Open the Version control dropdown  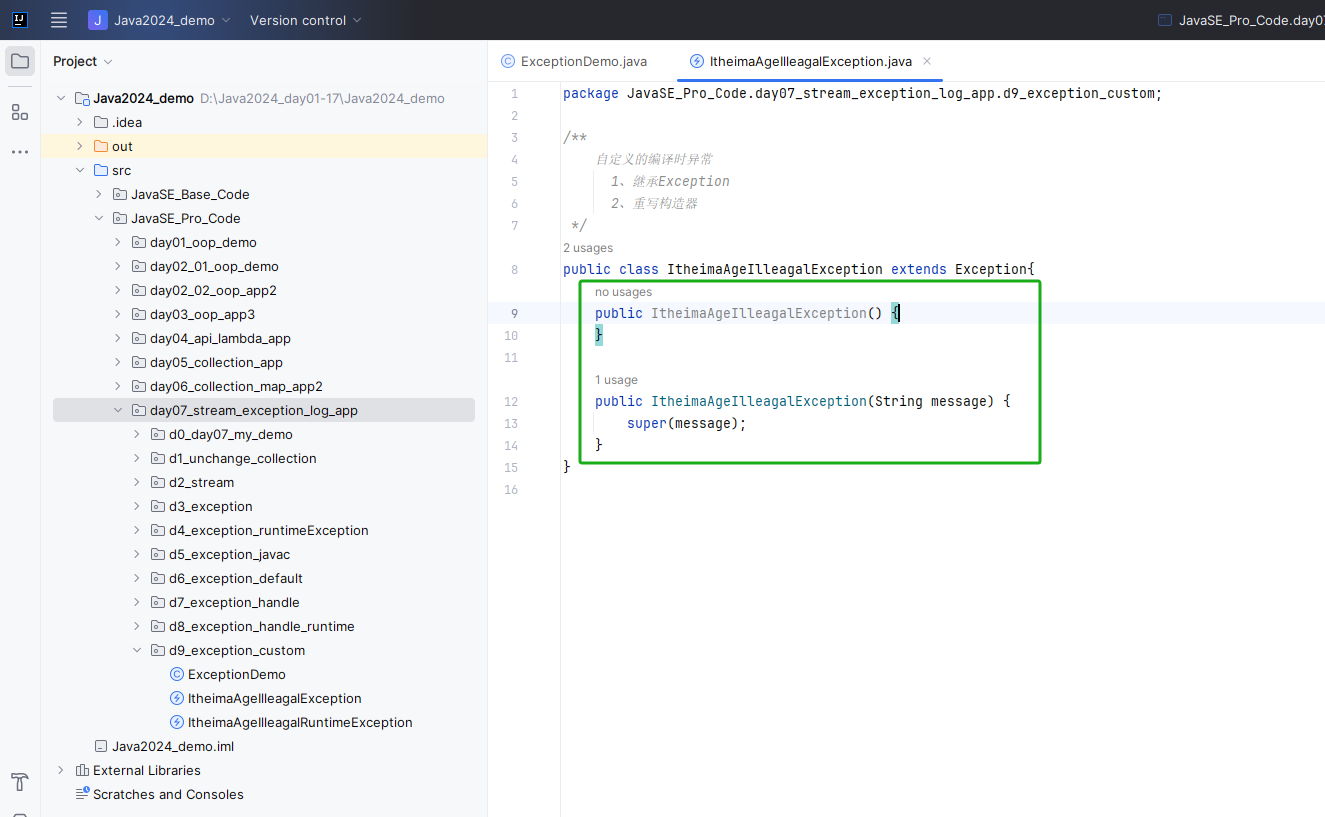click(305, 20)
